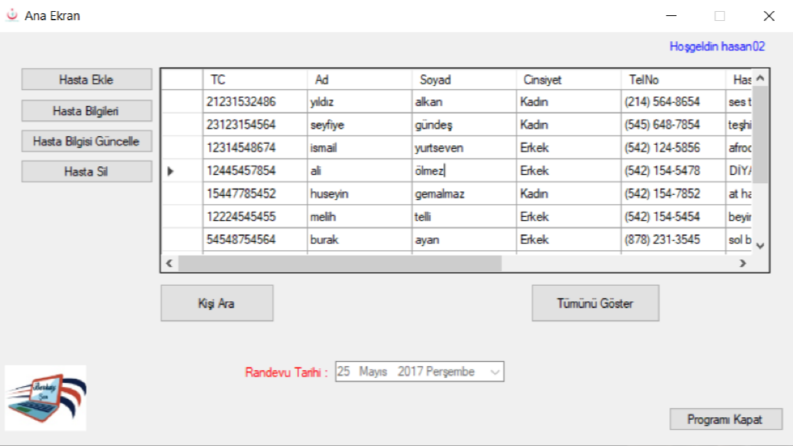Open Hasta Bilgileri
793x446 pixels.
[86, 111]
